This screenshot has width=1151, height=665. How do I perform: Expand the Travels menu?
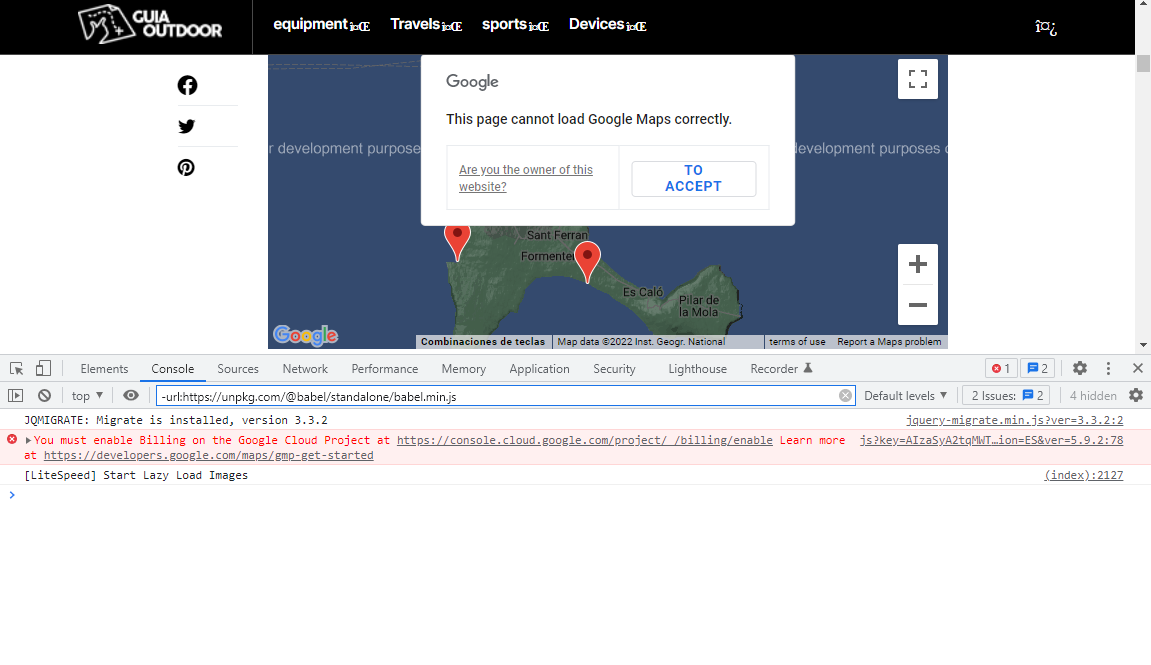tap(426, 25)
